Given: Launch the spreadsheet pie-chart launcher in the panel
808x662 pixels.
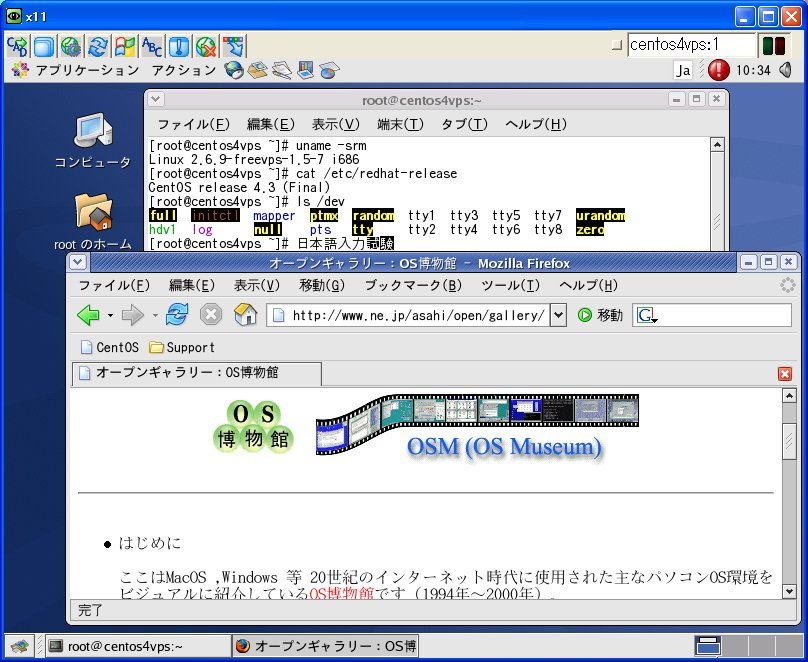Looking at the screenshot, I should (329, 70).
